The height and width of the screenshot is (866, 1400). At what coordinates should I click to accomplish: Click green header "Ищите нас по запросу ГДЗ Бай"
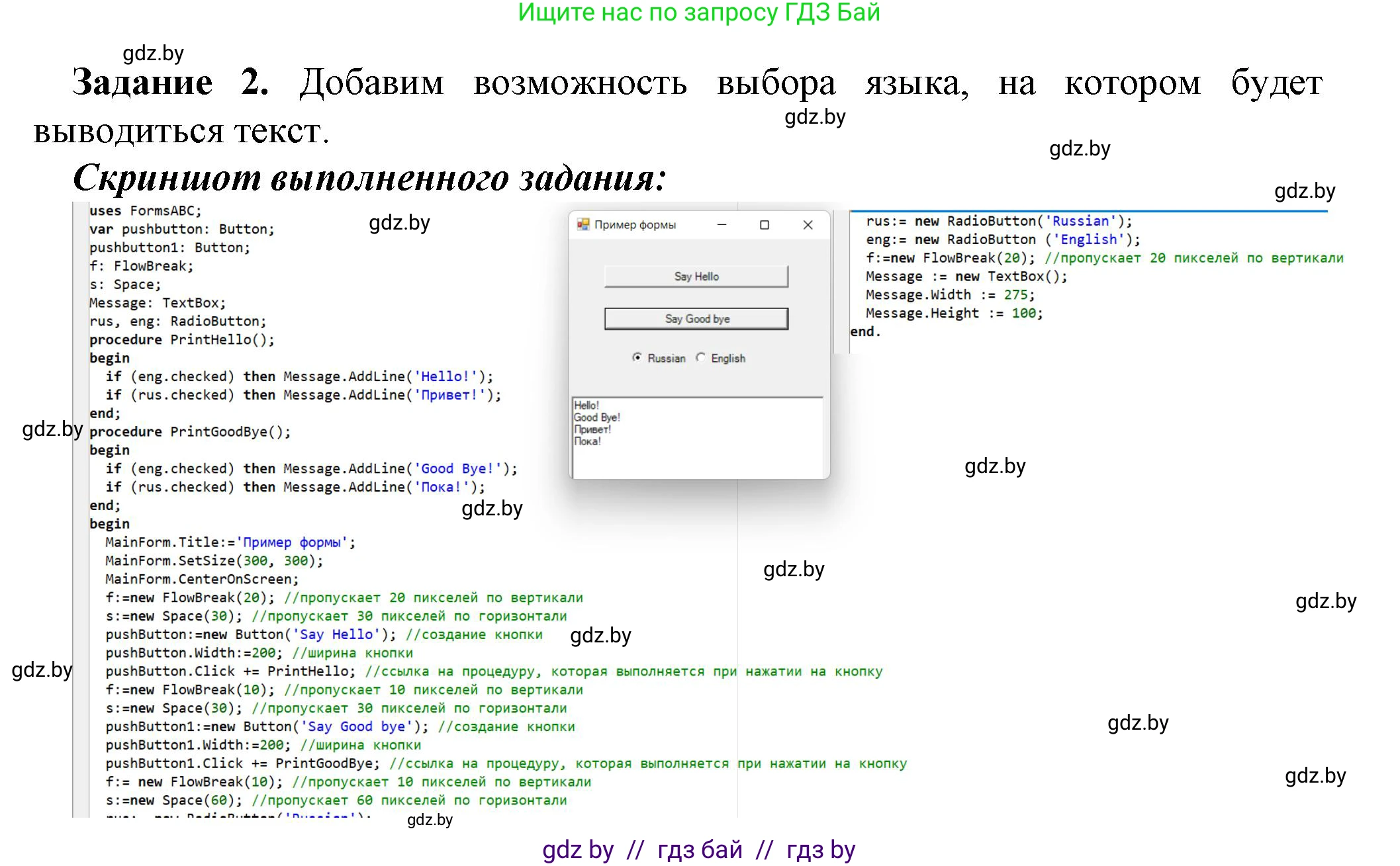point(699,13)
